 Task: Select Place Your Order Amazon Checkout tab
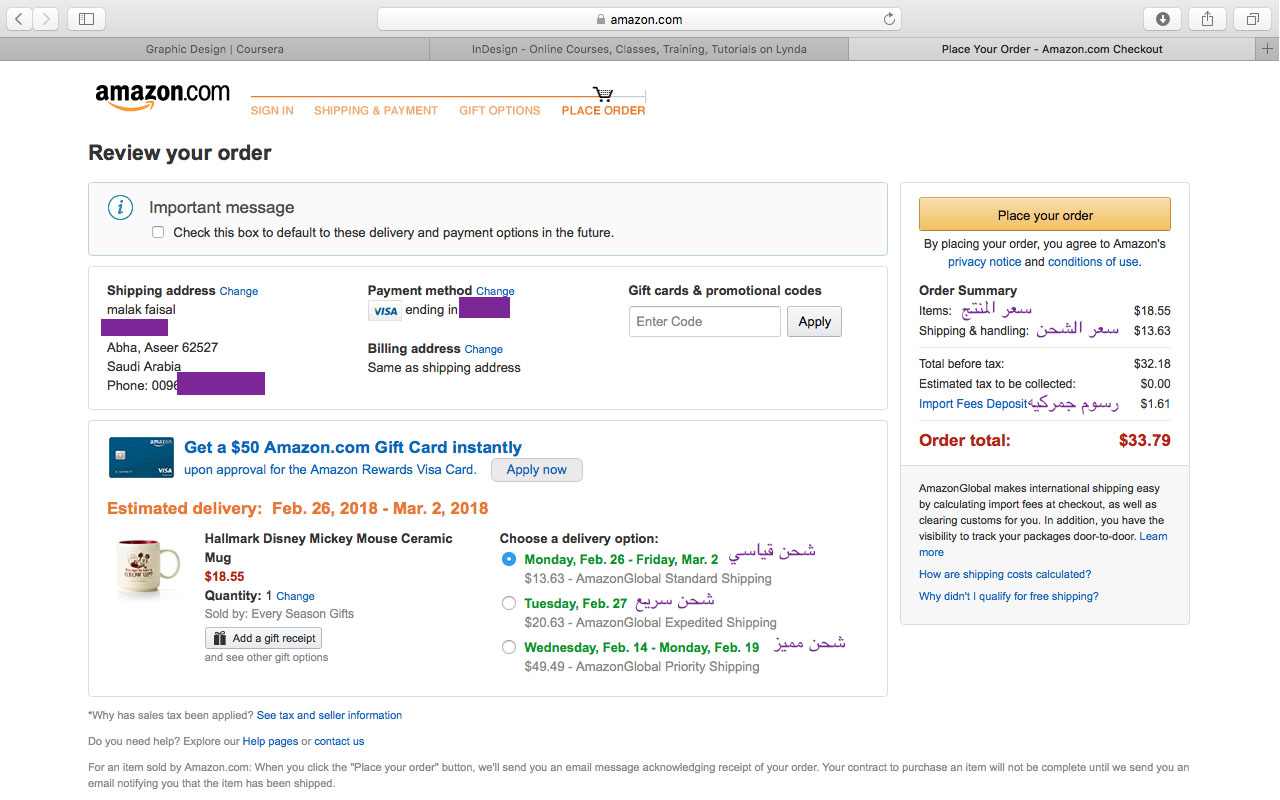1052,48
